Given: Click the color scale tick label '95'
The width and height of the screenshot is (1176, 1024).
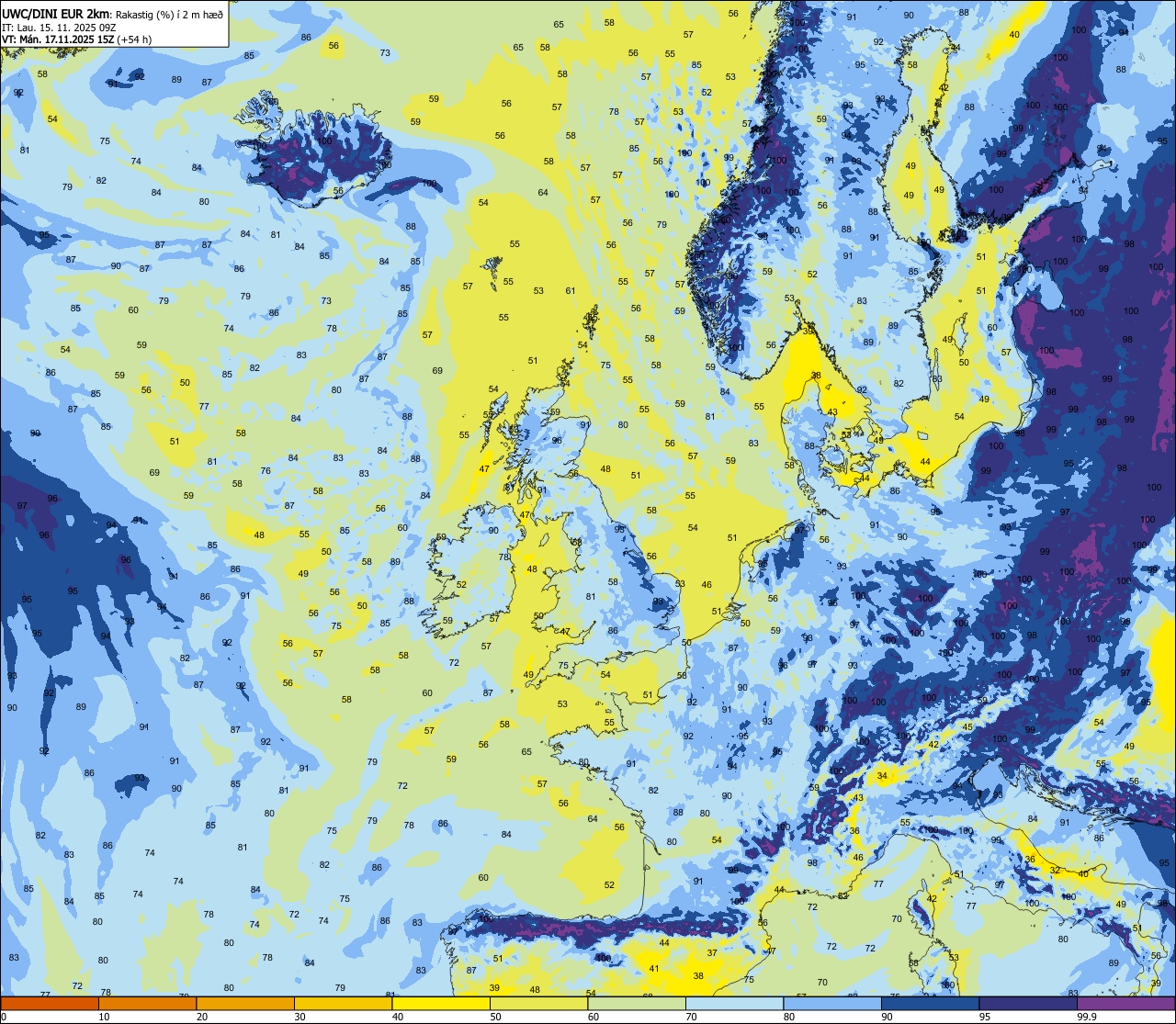Looking at the screenshot, I should (985, 1017).
